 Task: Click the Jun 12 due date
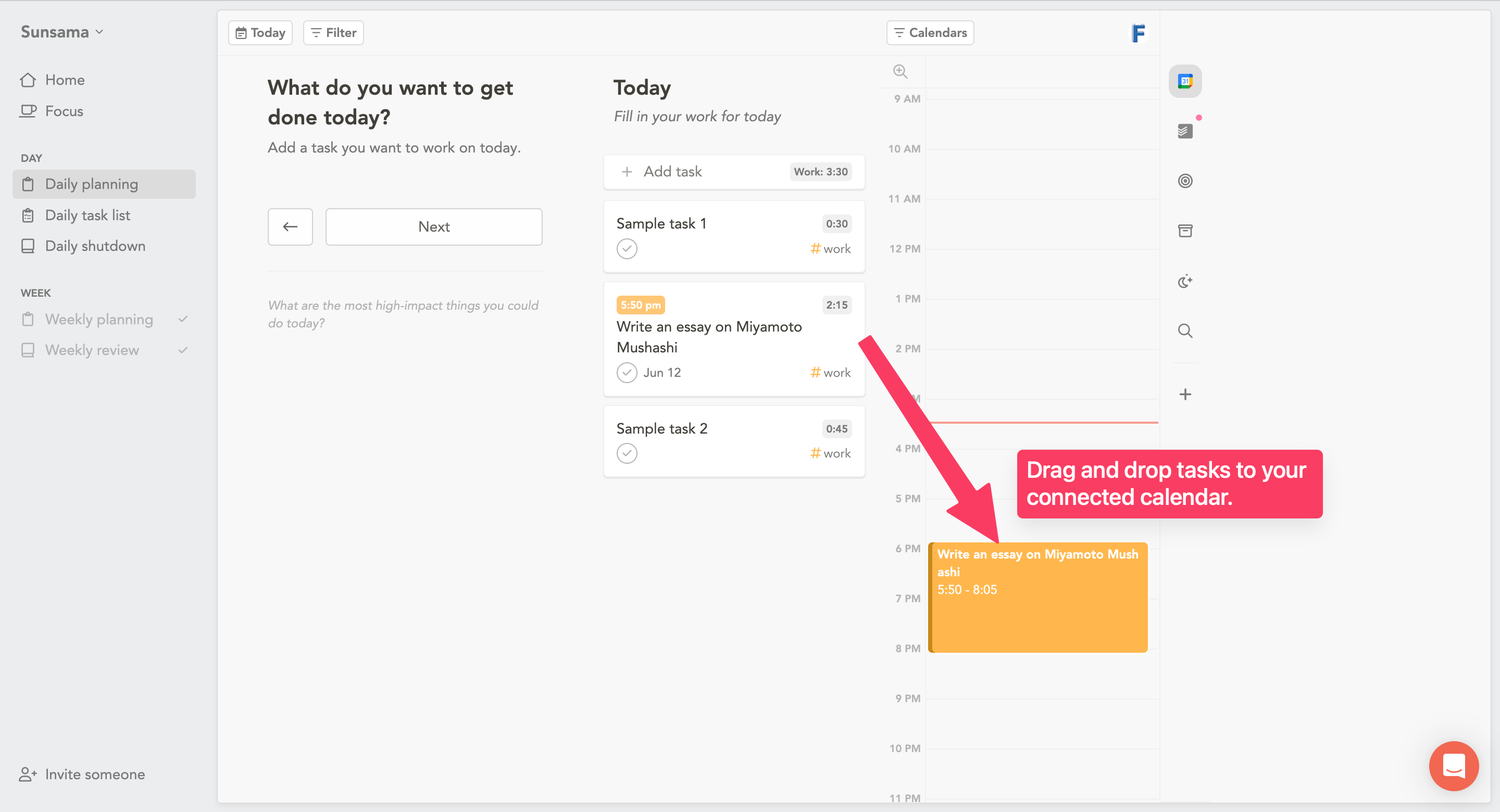point(662,373)
